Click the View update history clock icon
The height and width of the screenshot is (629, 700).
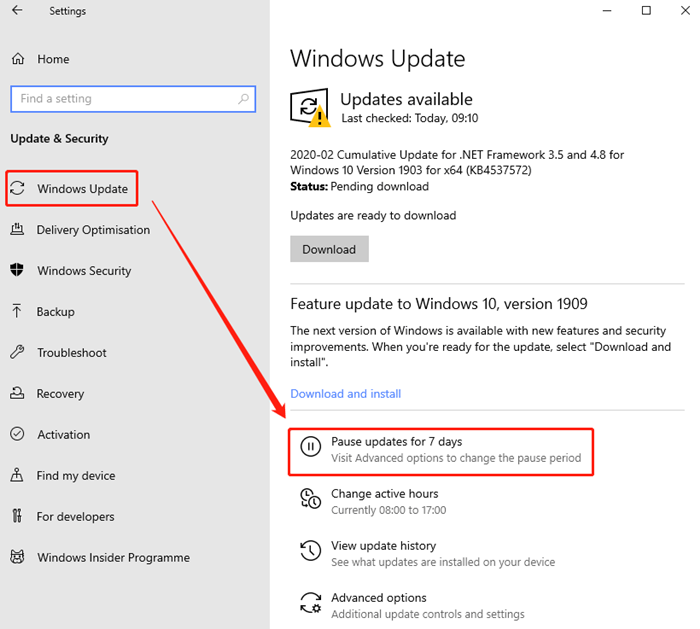click(311, 551)
